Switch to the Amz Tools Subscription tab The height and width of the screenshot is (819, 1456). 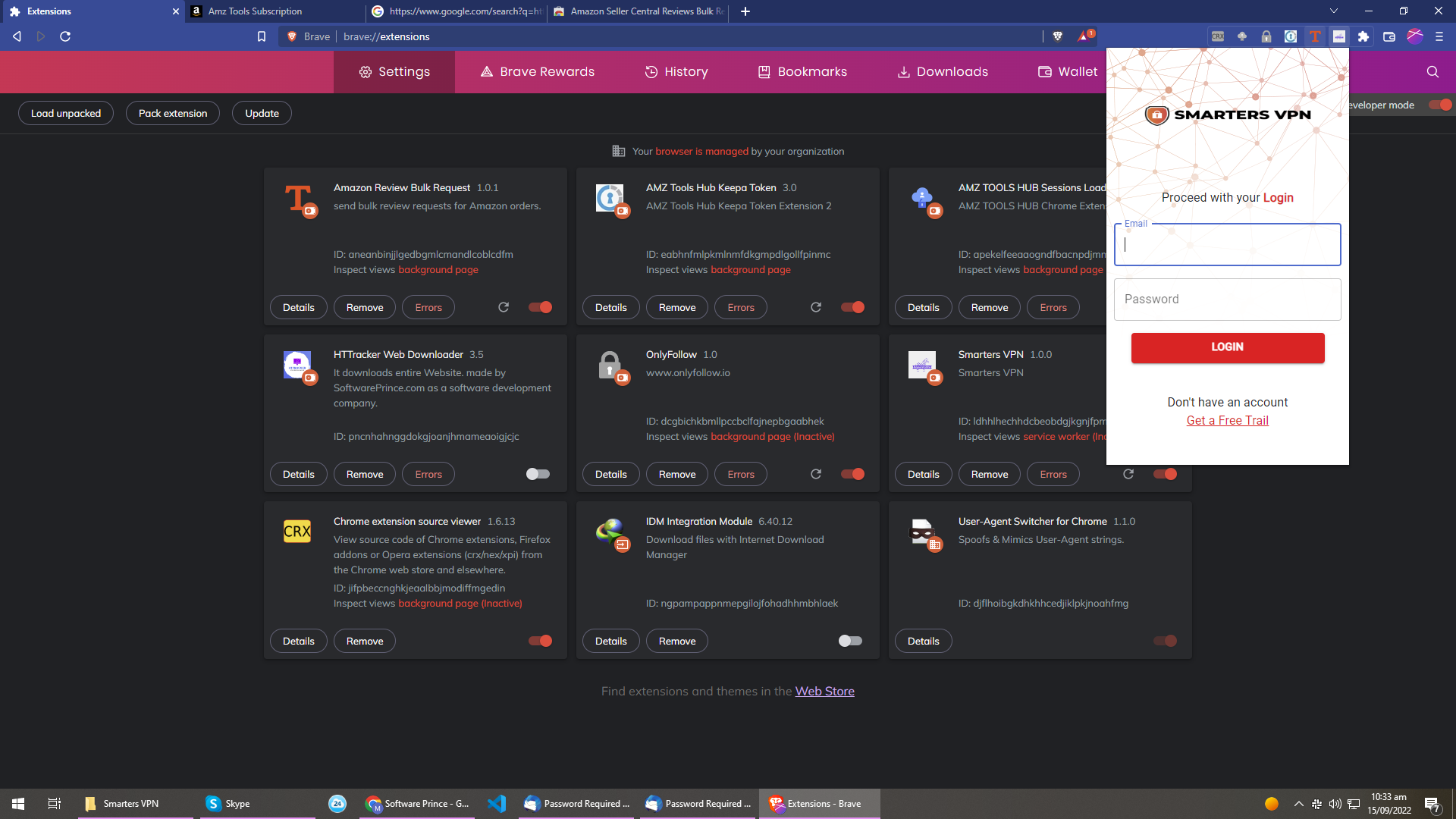point(276,11)
